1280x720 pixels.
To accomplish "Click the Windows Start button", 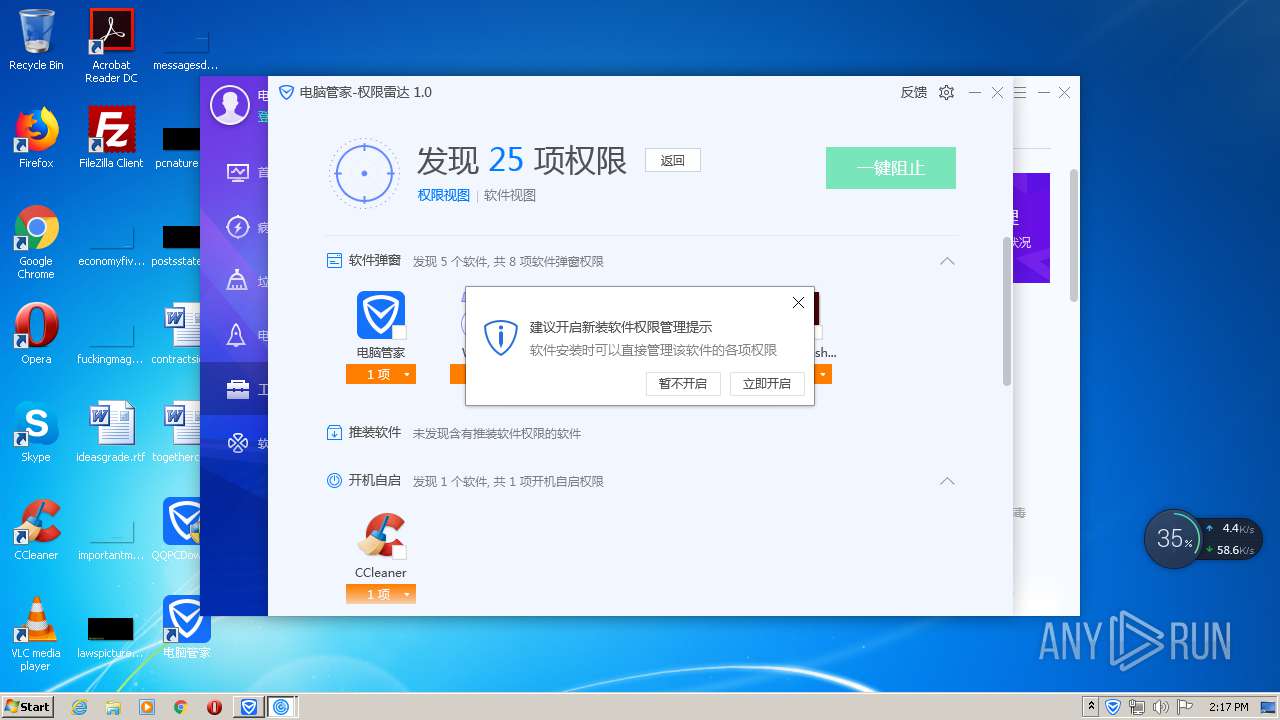I will click(28, 707).
